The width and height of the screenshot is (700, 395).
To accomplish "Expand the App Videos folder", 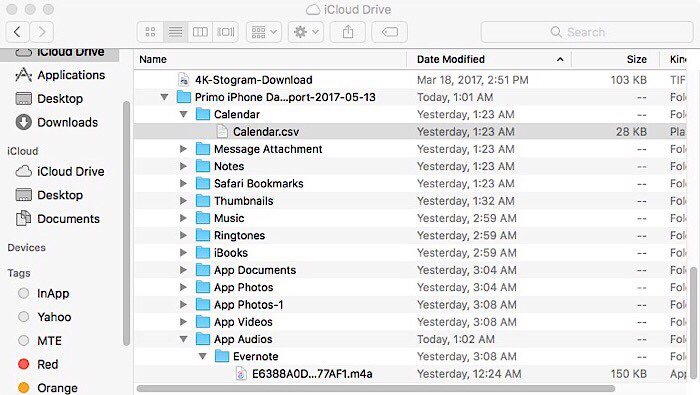I will (183, 322).
